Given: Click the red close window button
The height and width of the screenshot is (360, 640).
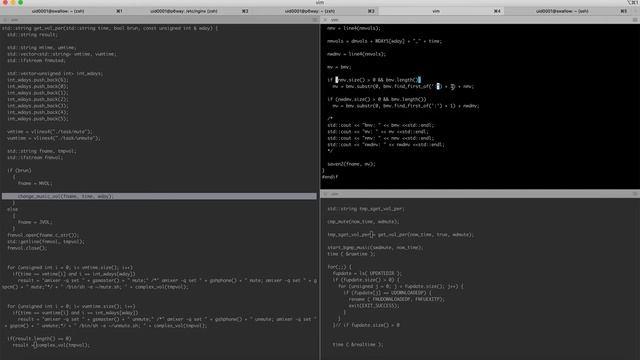Looking at the screenshot, I should [5, 2].
